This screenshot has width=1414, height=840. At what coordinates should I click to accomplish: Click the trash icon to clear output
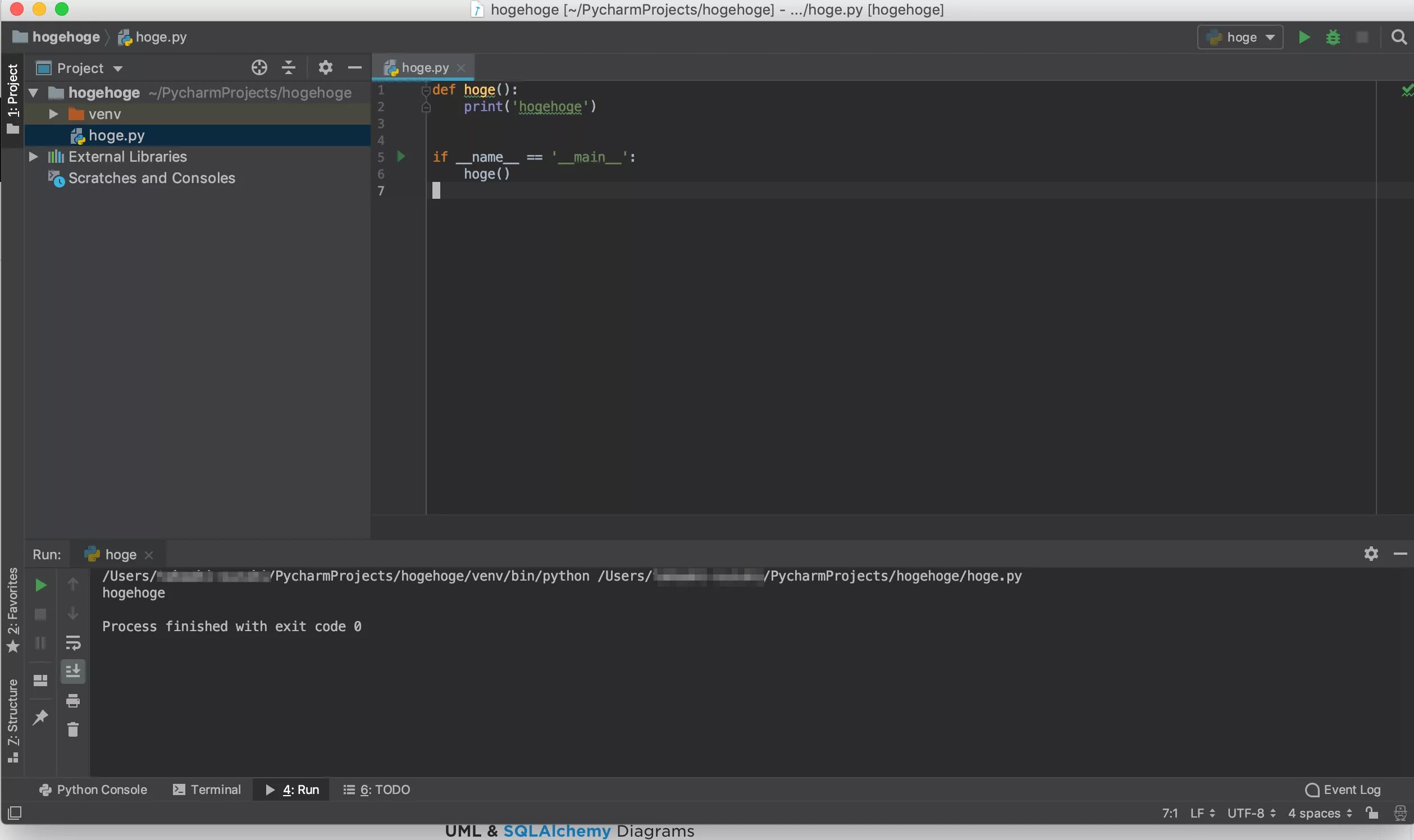point(73,729)
